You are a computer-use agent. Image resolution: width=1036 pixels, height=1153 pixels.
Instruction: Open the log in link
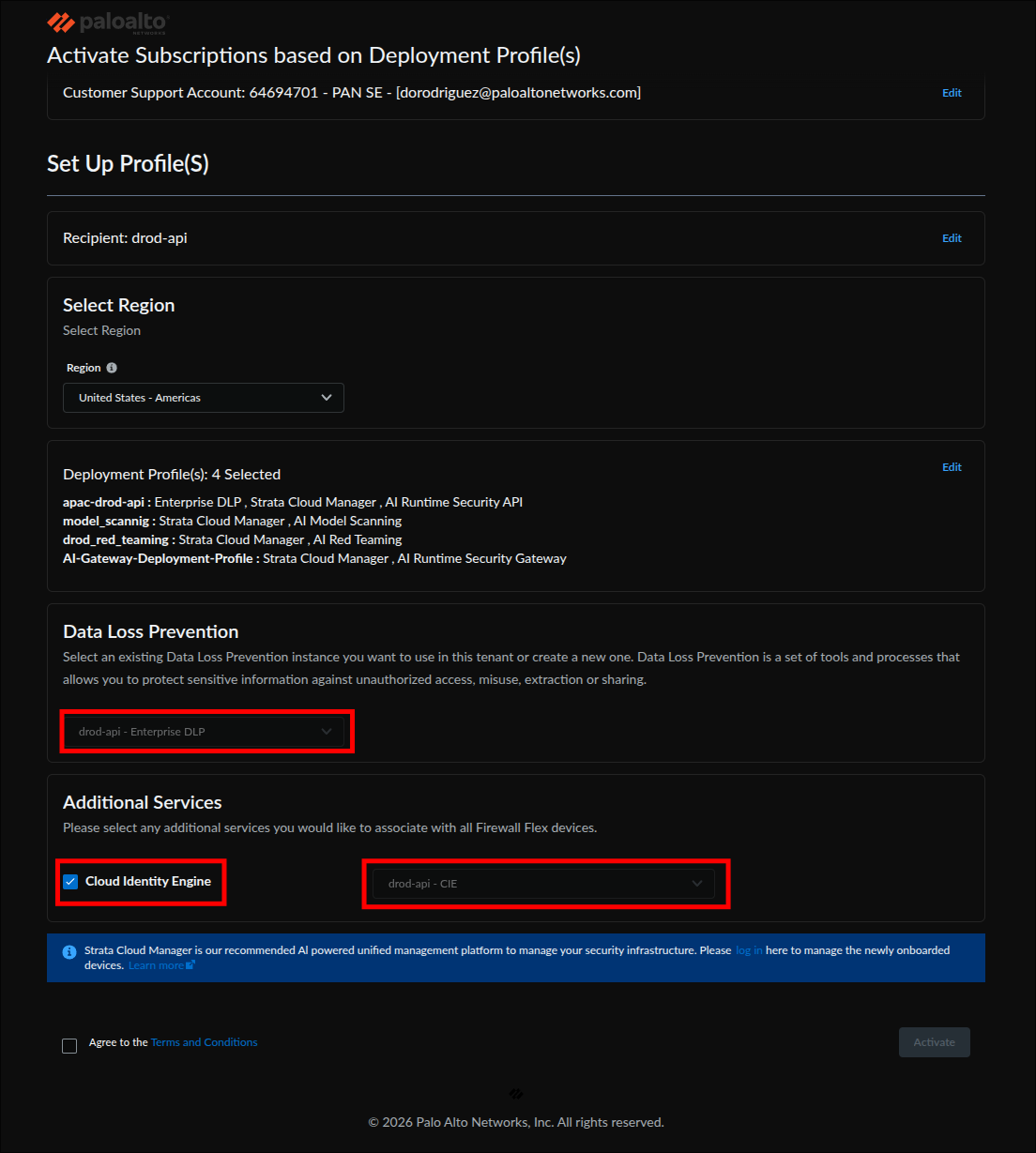749,950
